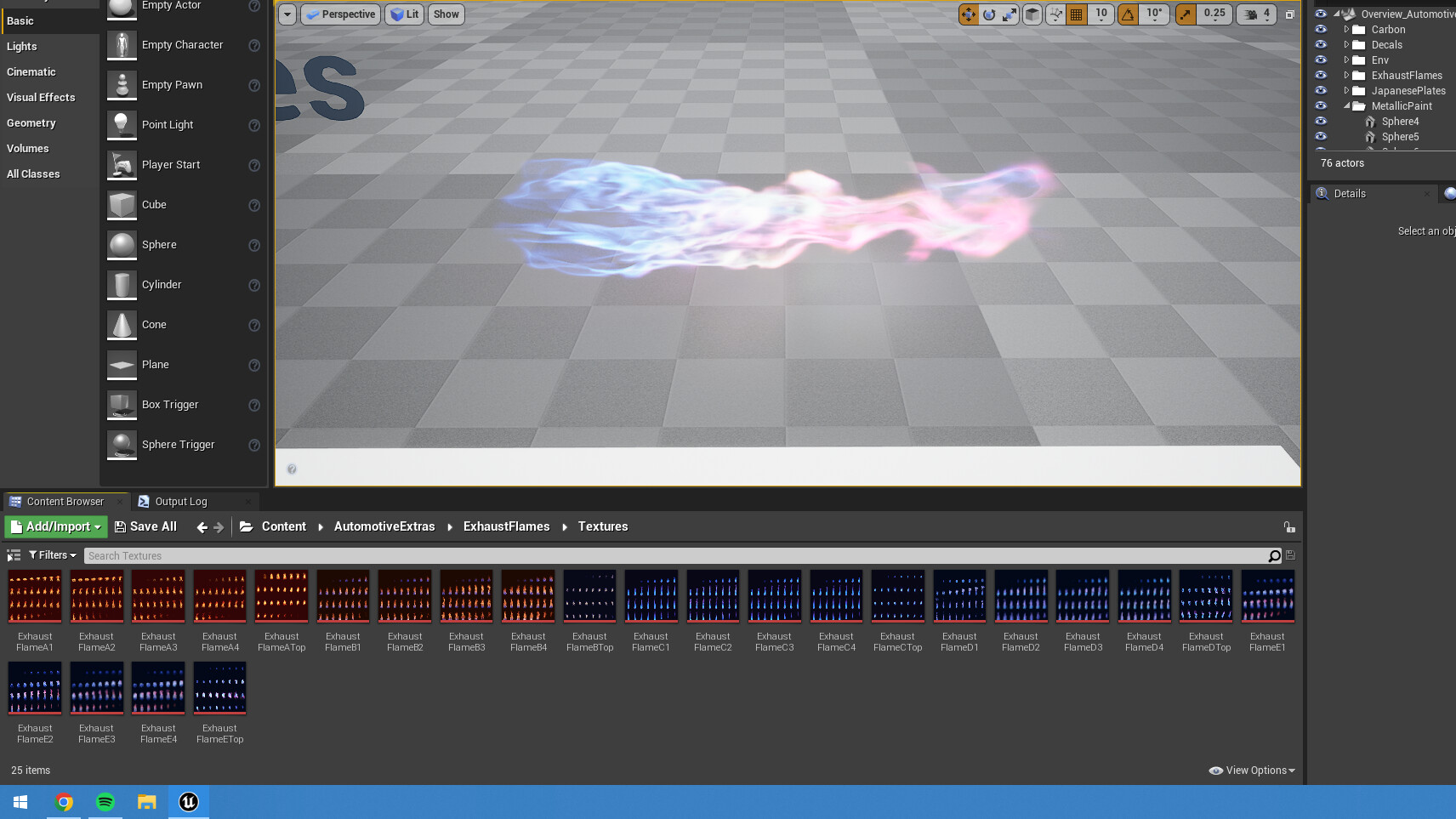This screenshot has height=819, width=1456.
Task: Select the Move transform tool
Action: tap(970, 14)
